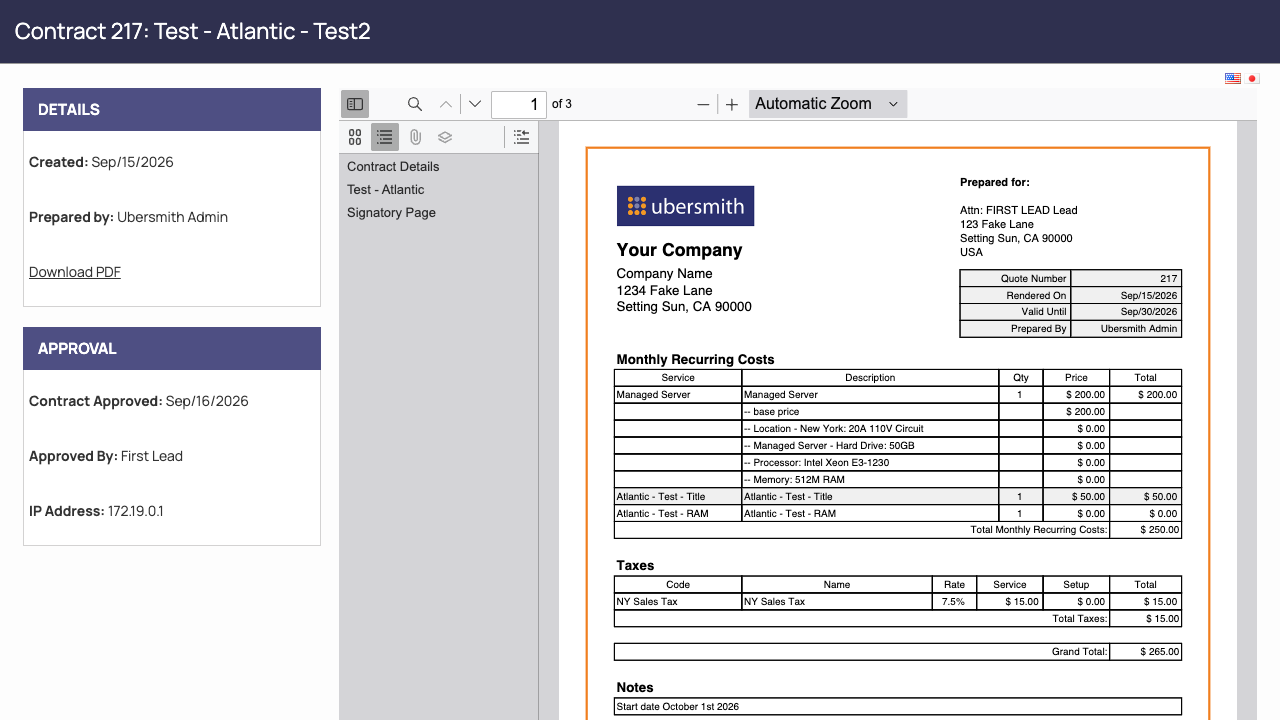Click the current outline item button
Screen dimensions: 1280x720
[x=521, y=137]
